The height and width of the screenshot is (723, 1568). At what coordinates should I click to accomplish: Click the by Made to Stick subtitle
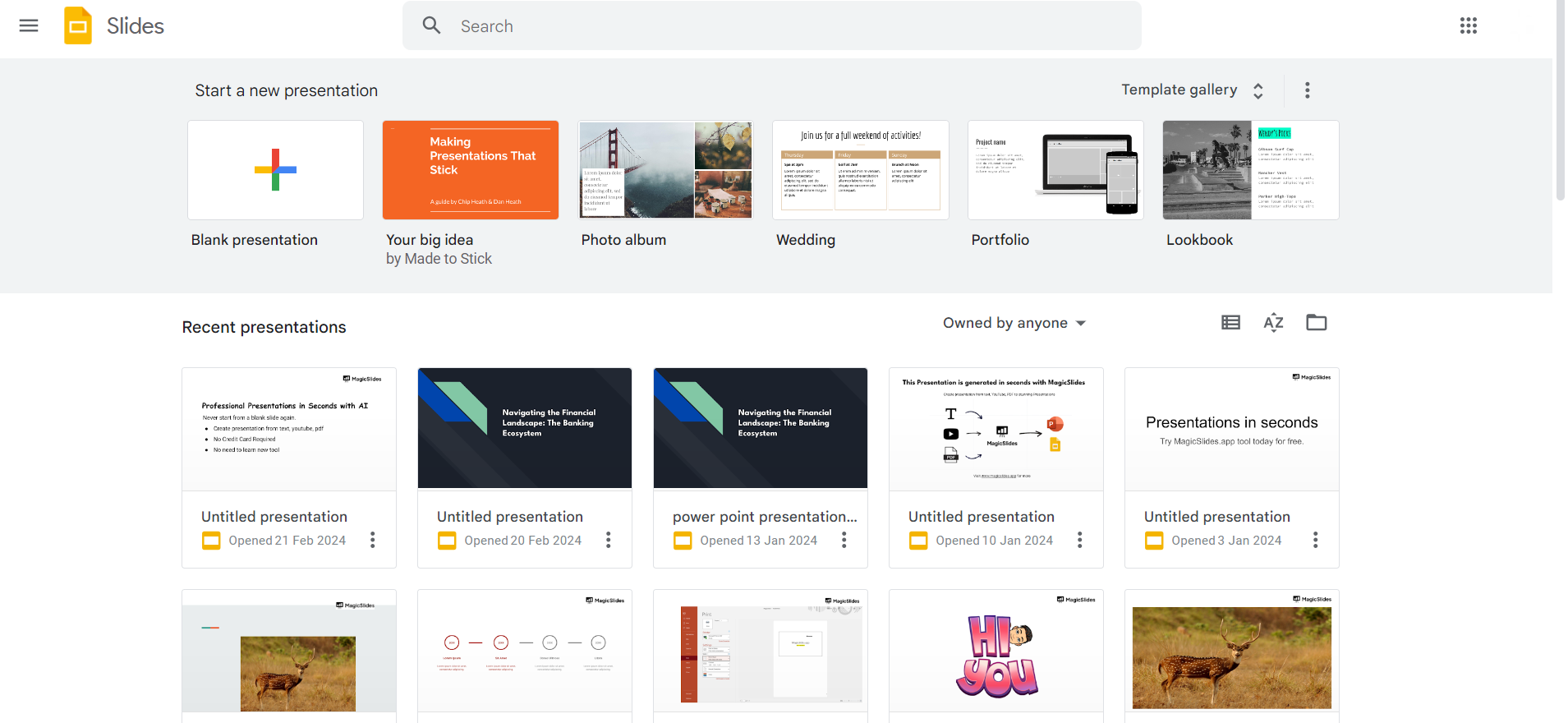(x=439, y=259)
